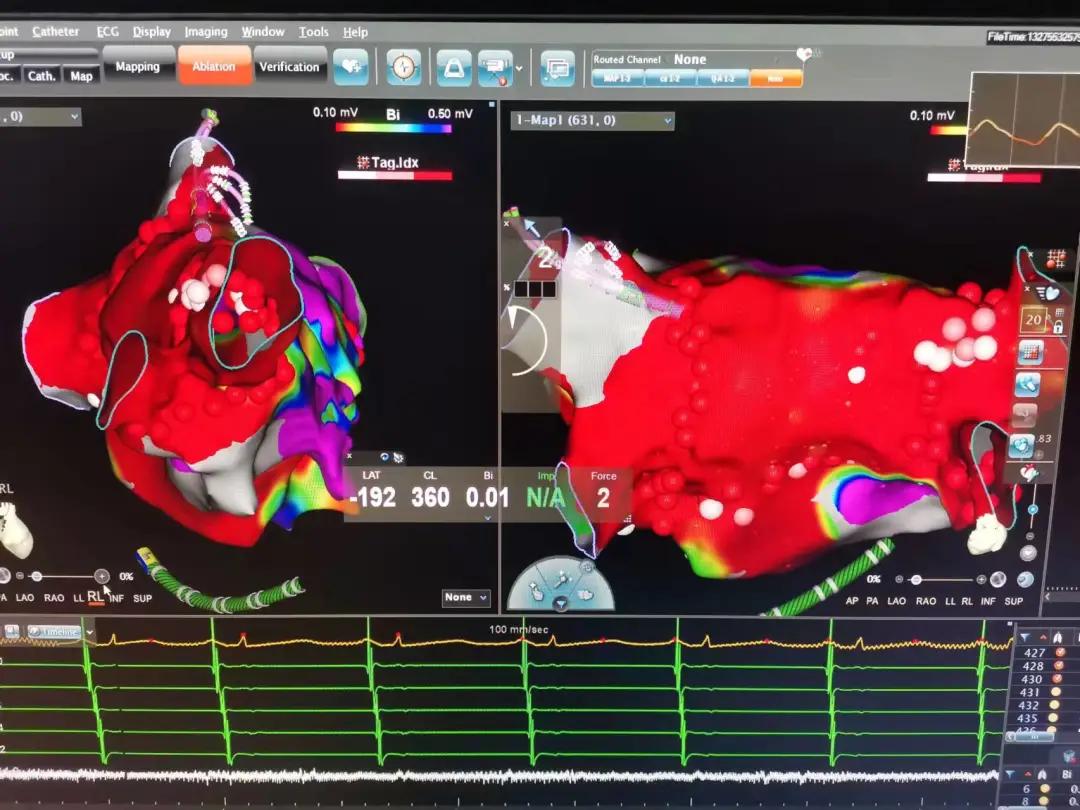This screenshot has height=810, width=1080.
Task: Click the magic wand tool in dial
Action: (561, 579)
